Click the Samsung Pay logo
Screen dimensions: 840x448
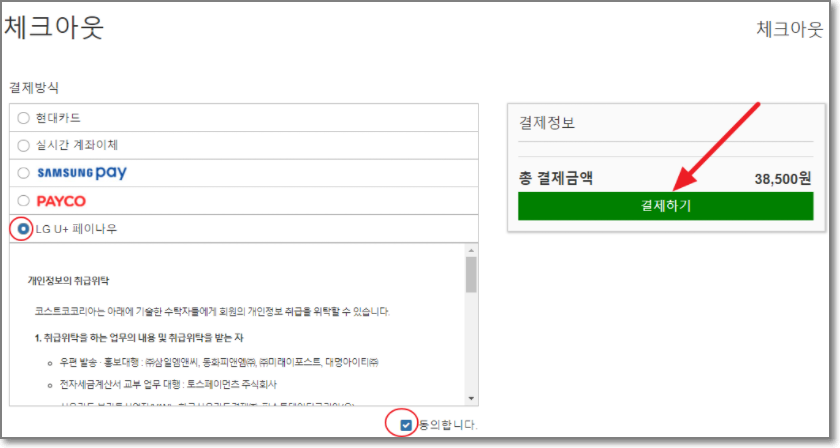pyautogui.click(x=82, y=173)
